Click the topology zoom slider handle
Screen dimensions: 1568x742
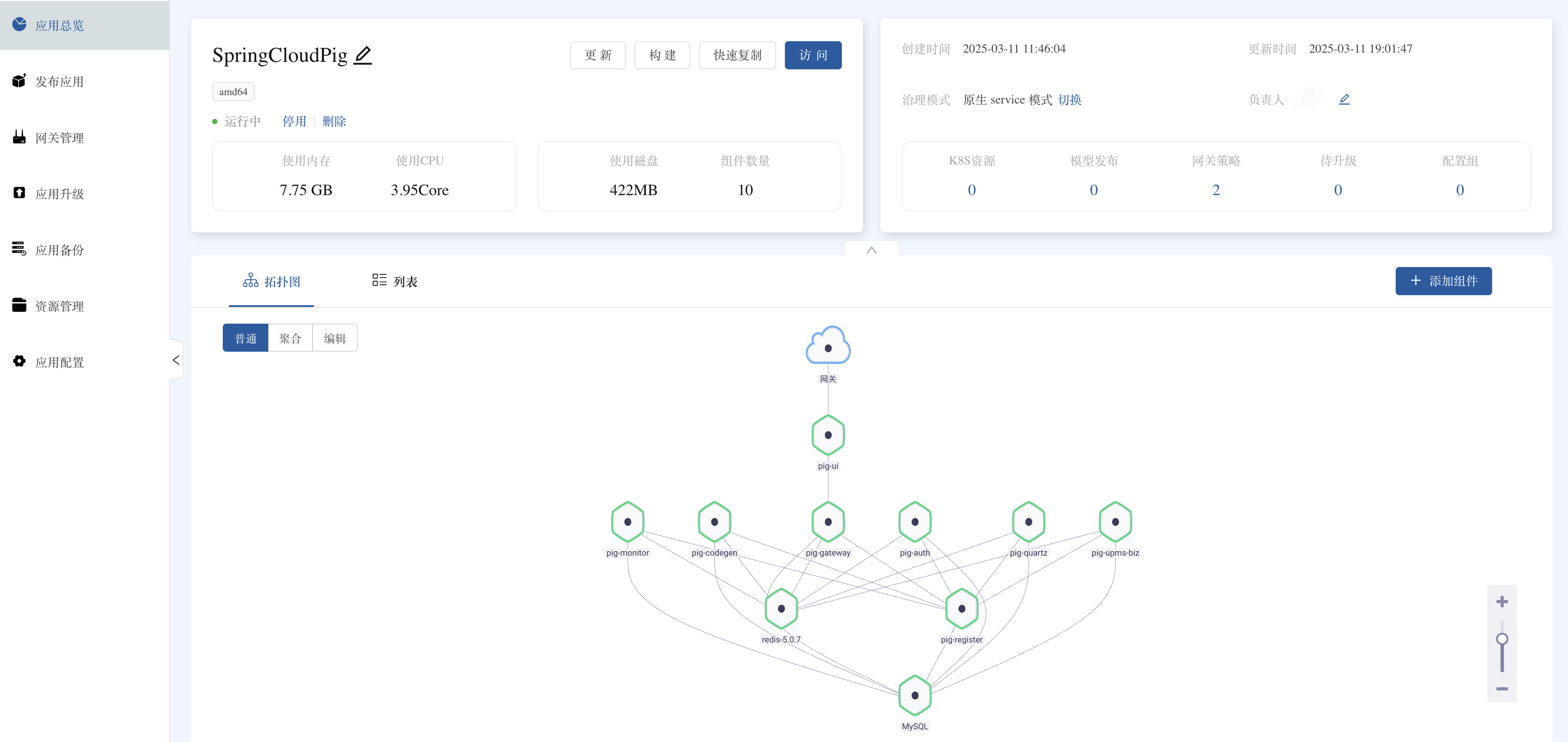pyautogui.click(x=1502, y=639)
